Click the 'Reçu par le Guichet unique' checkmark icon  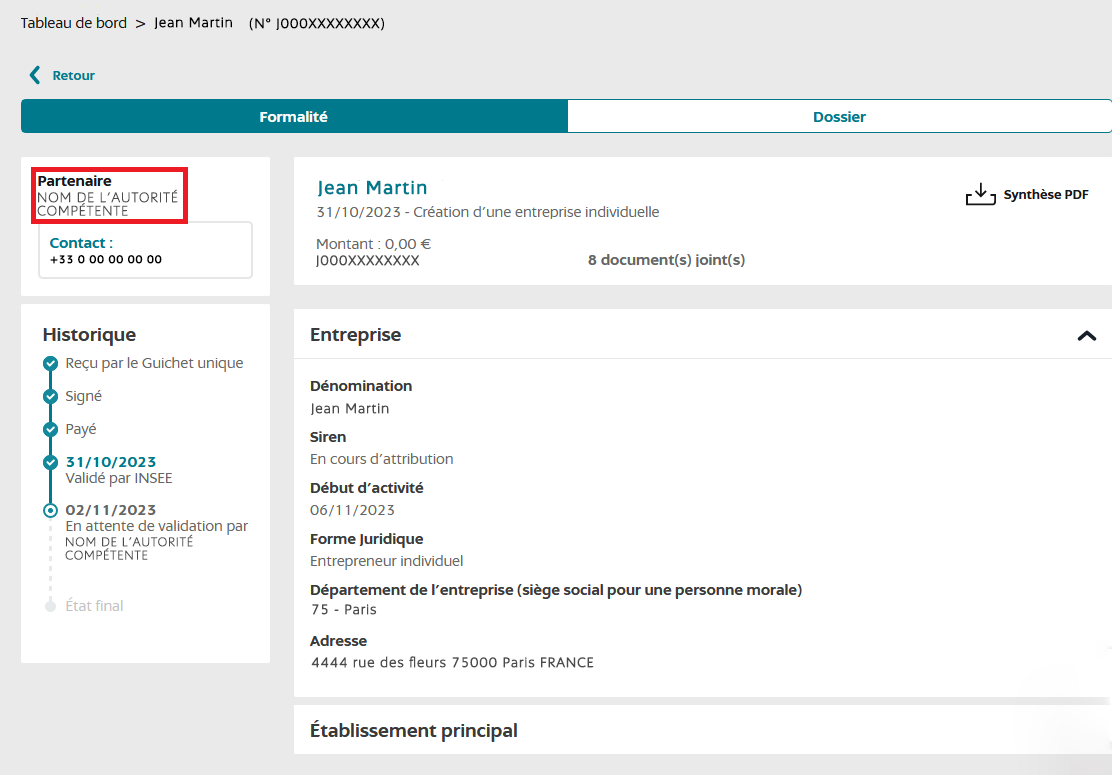click(x=50, y=364)
